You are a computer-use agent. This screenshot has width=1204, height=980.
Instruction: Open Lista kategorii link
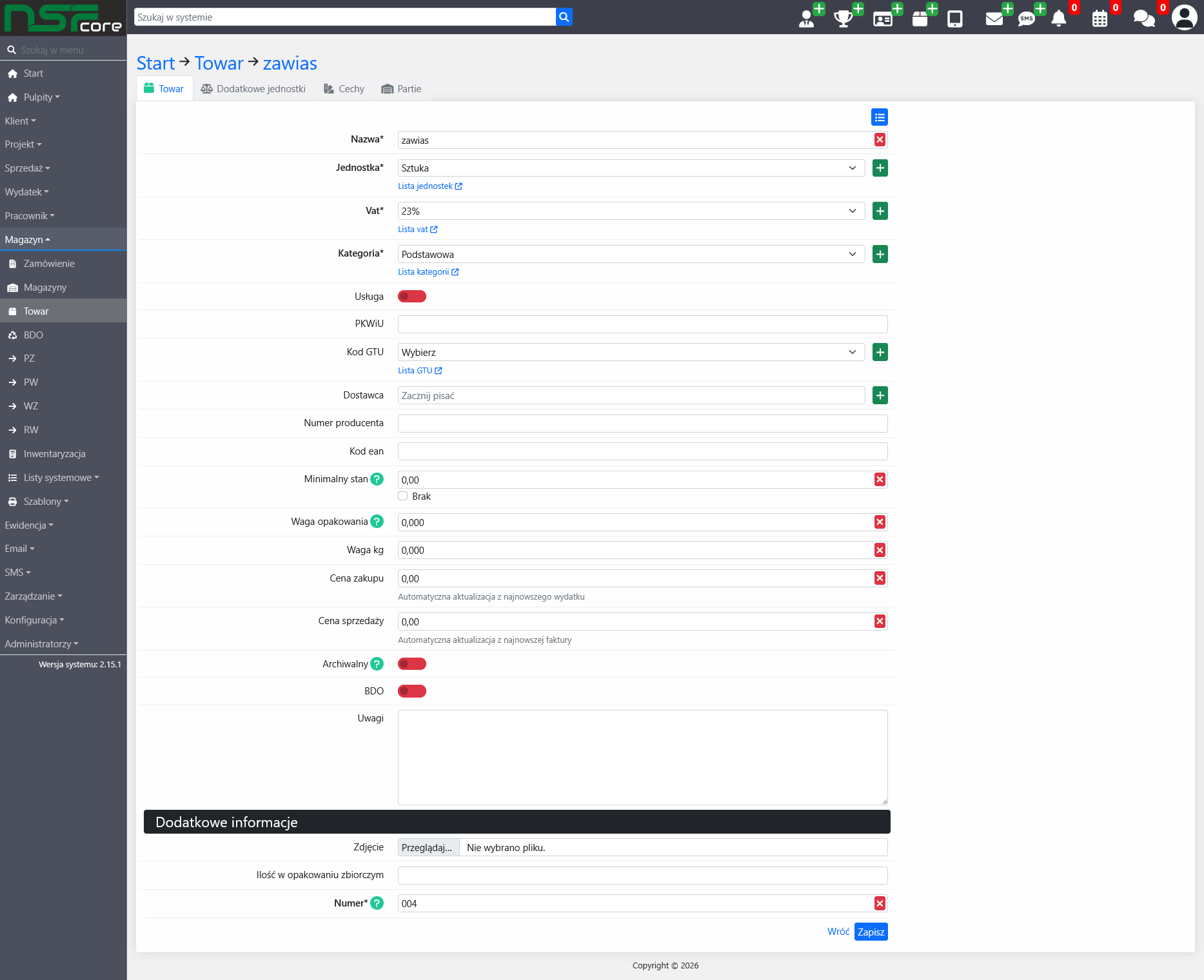pyautogui.click(x=428, y=272)
